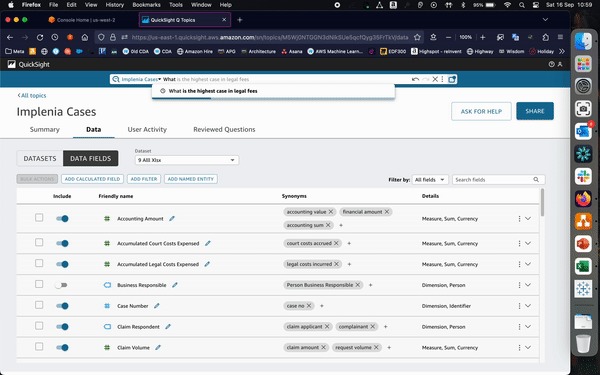Expand Accumulated Legal Costs Expensed row details

coord(528,264)
